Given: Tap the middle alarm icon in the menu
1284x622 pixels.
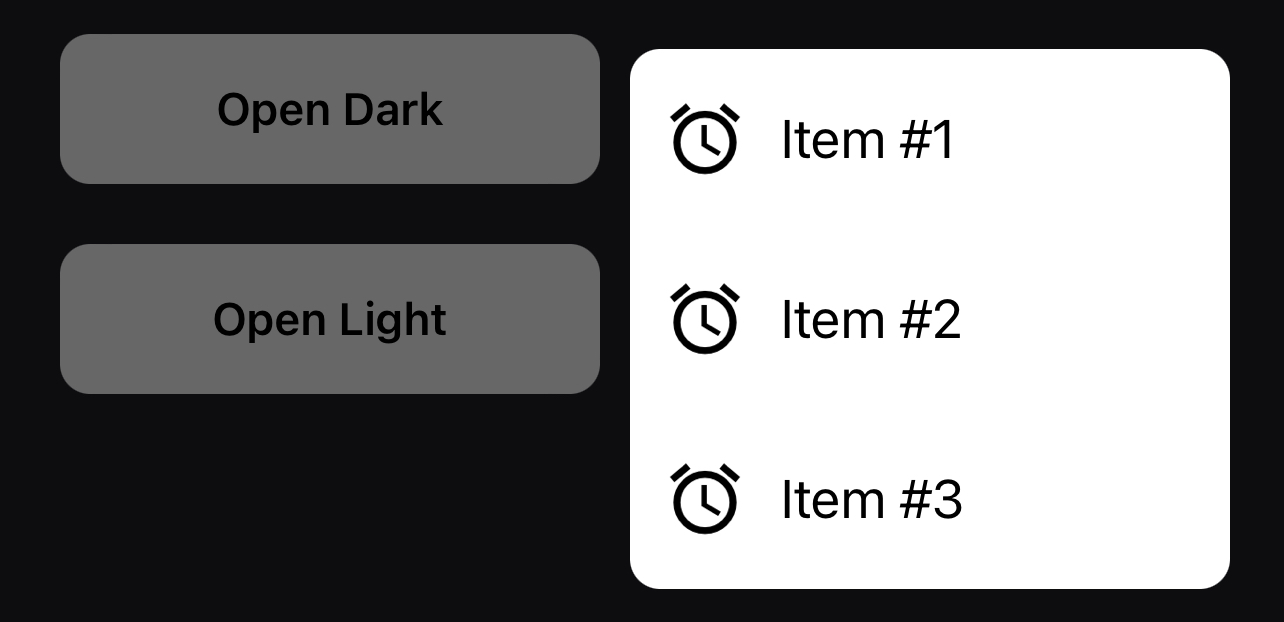Looking at the screenshot, I should coord(704,319).
